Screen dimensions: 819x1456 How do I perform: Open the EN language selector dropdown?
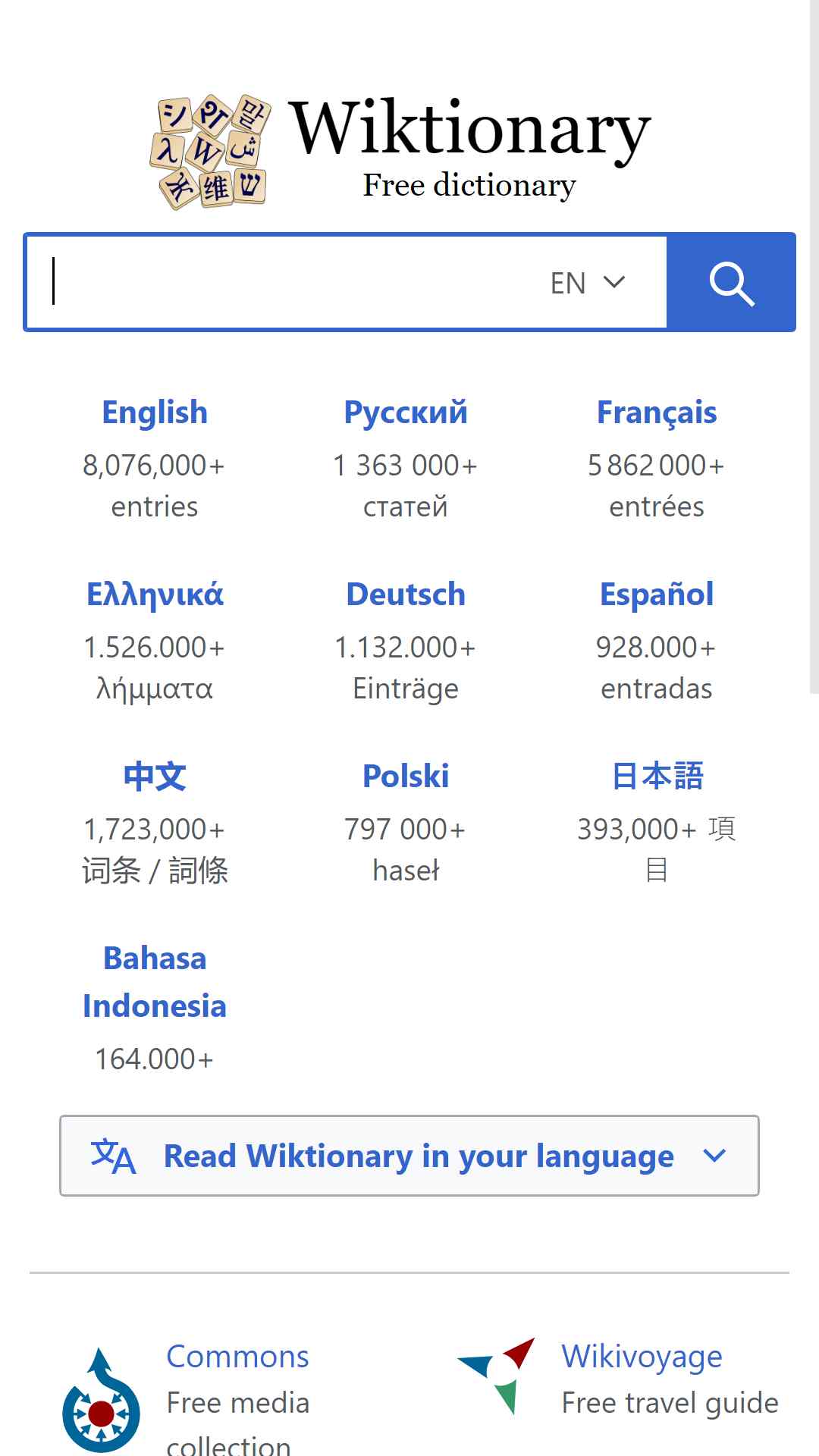pos(588,283)
